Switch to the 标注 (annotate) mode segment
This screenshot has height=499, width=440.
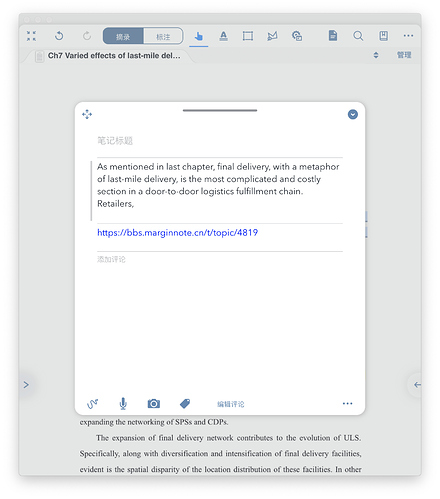pyautogui.click(x=163, y=36)
